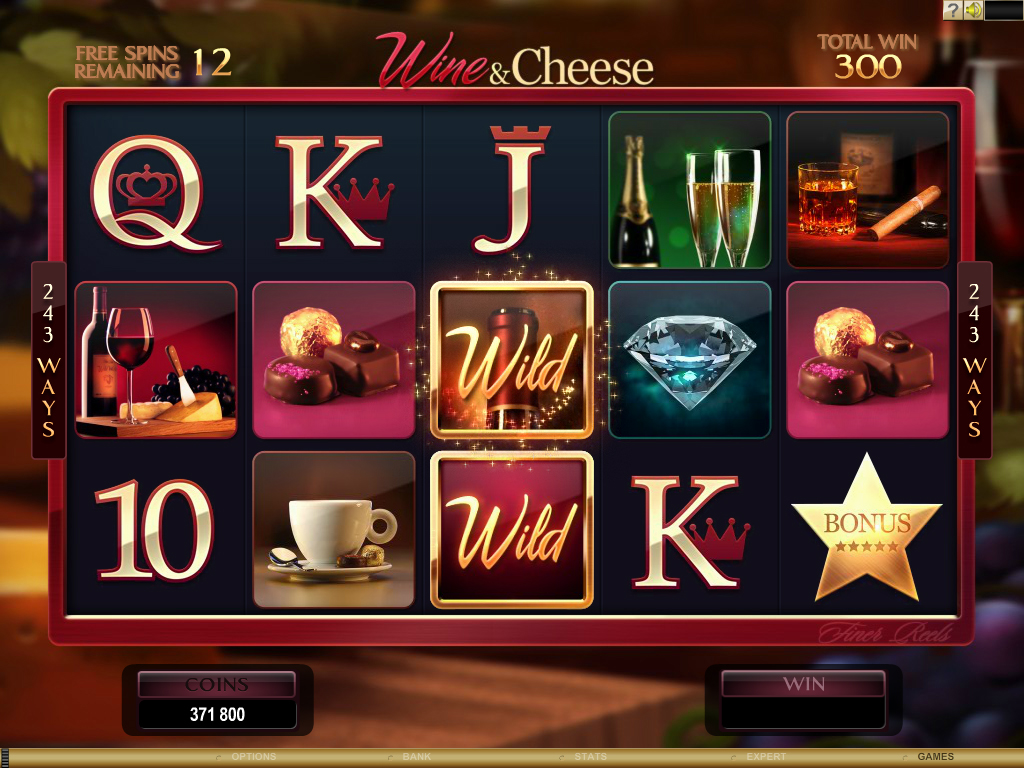The height and width of the screenshot is (768, 1024).
Task: Open the Games menu
Action: [x=935, y=756]
